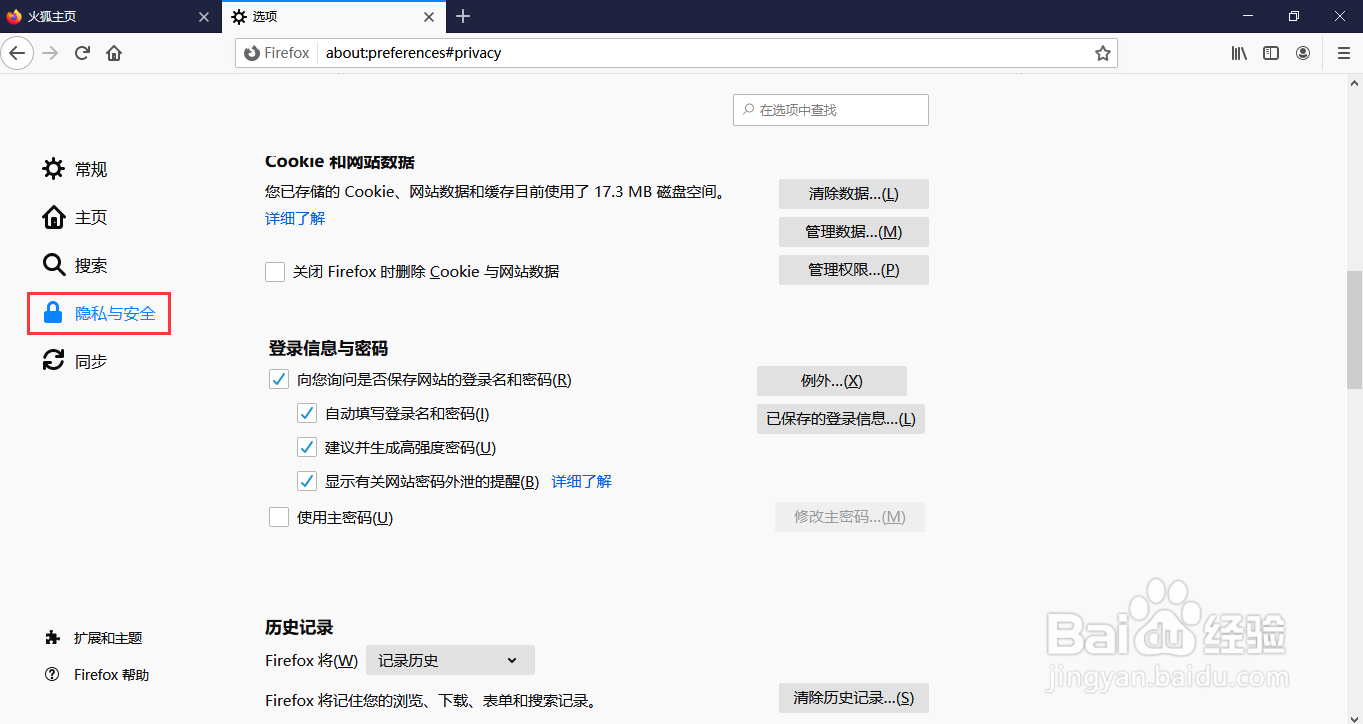Select the 搜索 magnifier icon in sidebar
1363x724 pixels.
pyautogui.click(x=53, y=265)
